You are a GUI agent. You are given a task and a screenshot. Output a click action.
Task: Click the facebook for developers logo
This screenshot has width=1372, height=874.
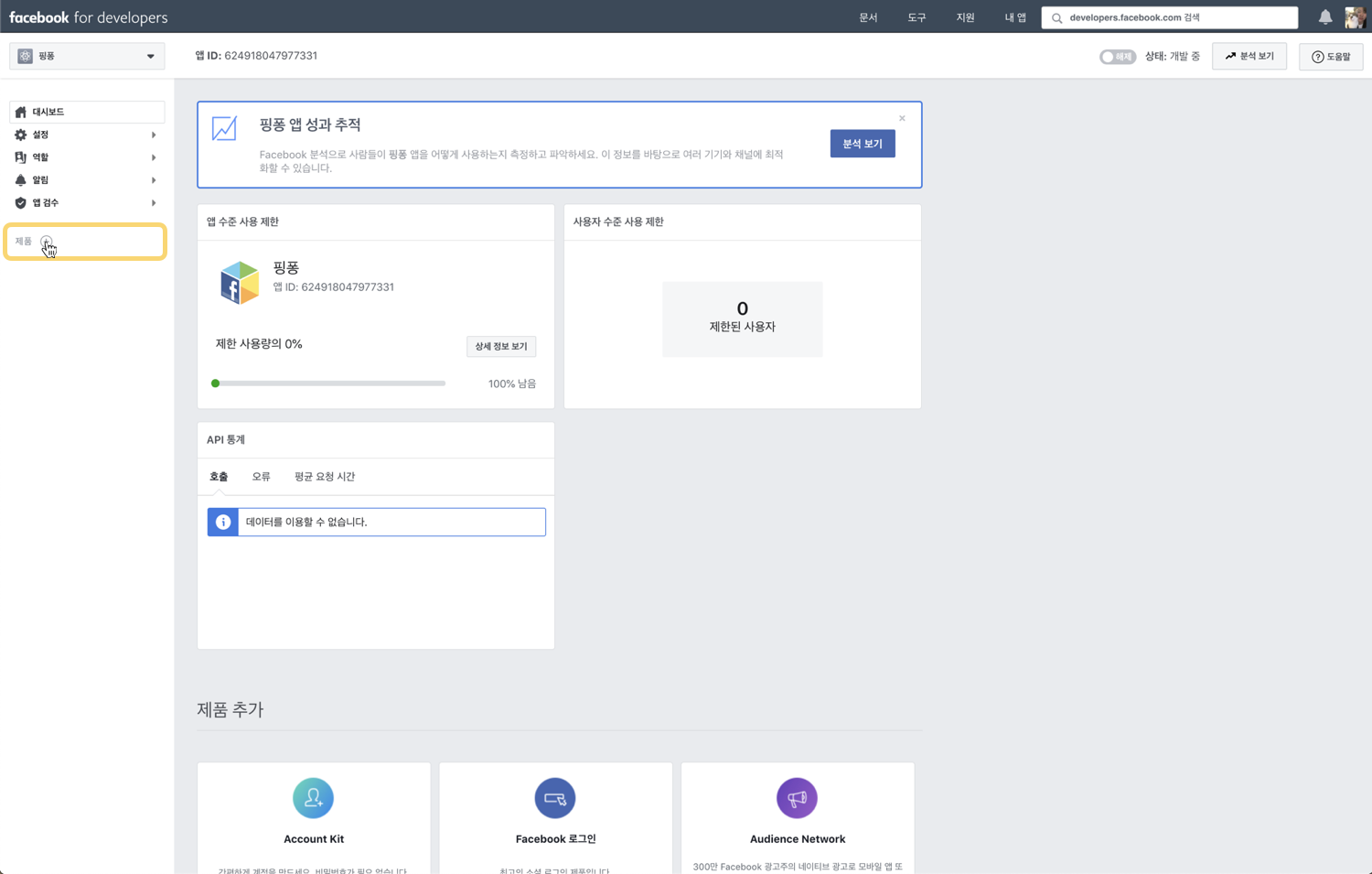89,17
